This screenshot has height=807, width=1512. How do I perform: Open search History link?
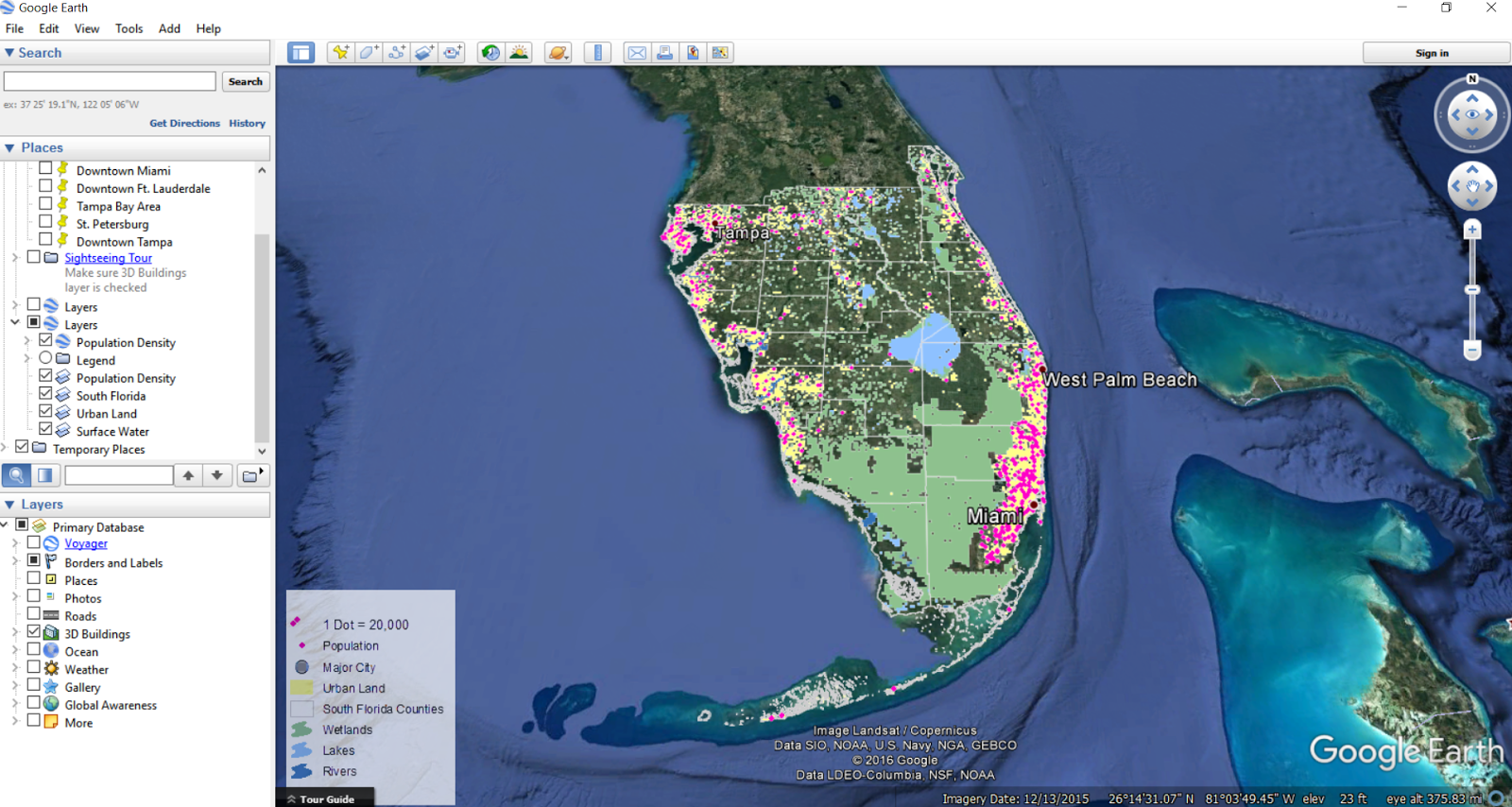point(247,123)
